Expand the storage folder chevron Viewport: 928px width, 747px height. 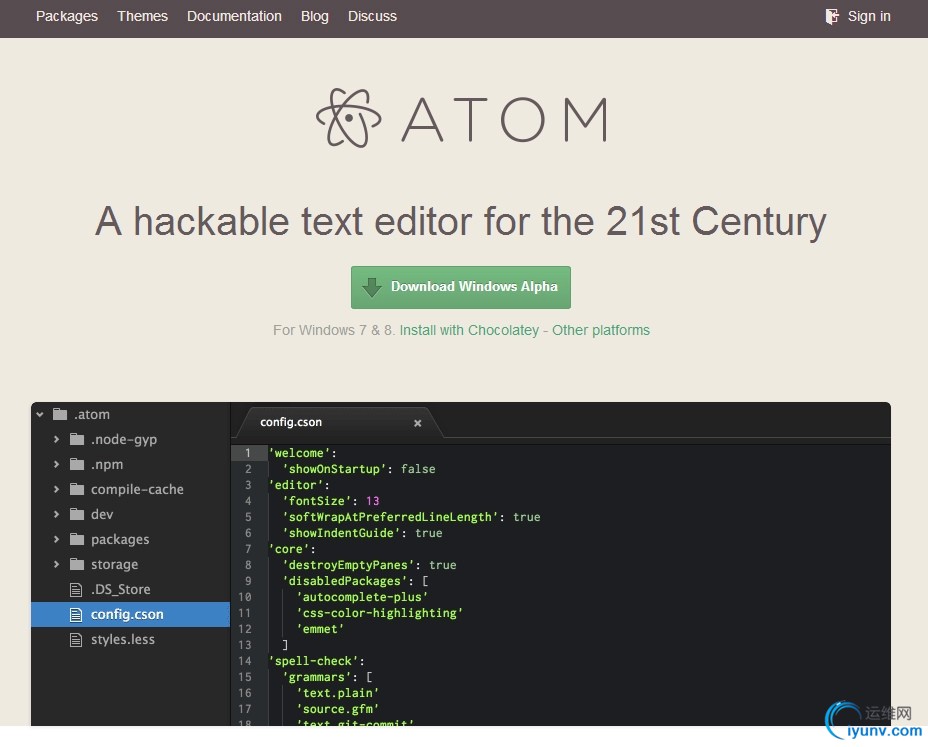tap(56, 564)
